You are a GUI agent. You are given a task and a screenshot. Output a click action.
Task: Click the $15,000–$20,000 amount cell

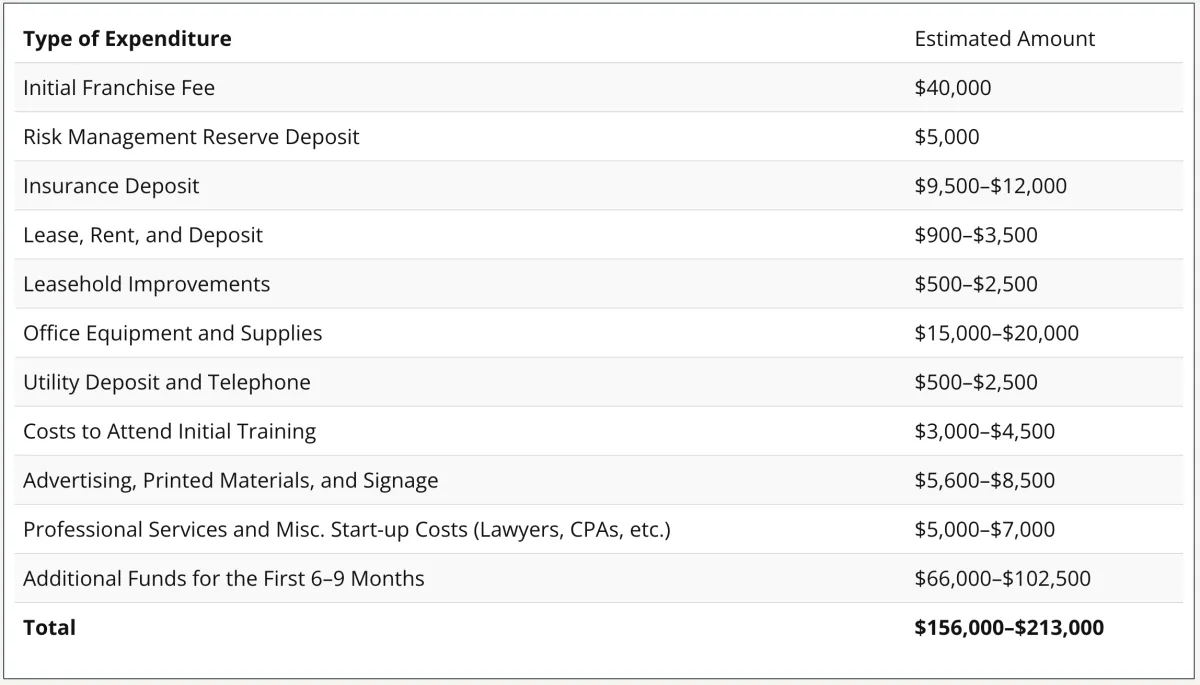(996, 333)
